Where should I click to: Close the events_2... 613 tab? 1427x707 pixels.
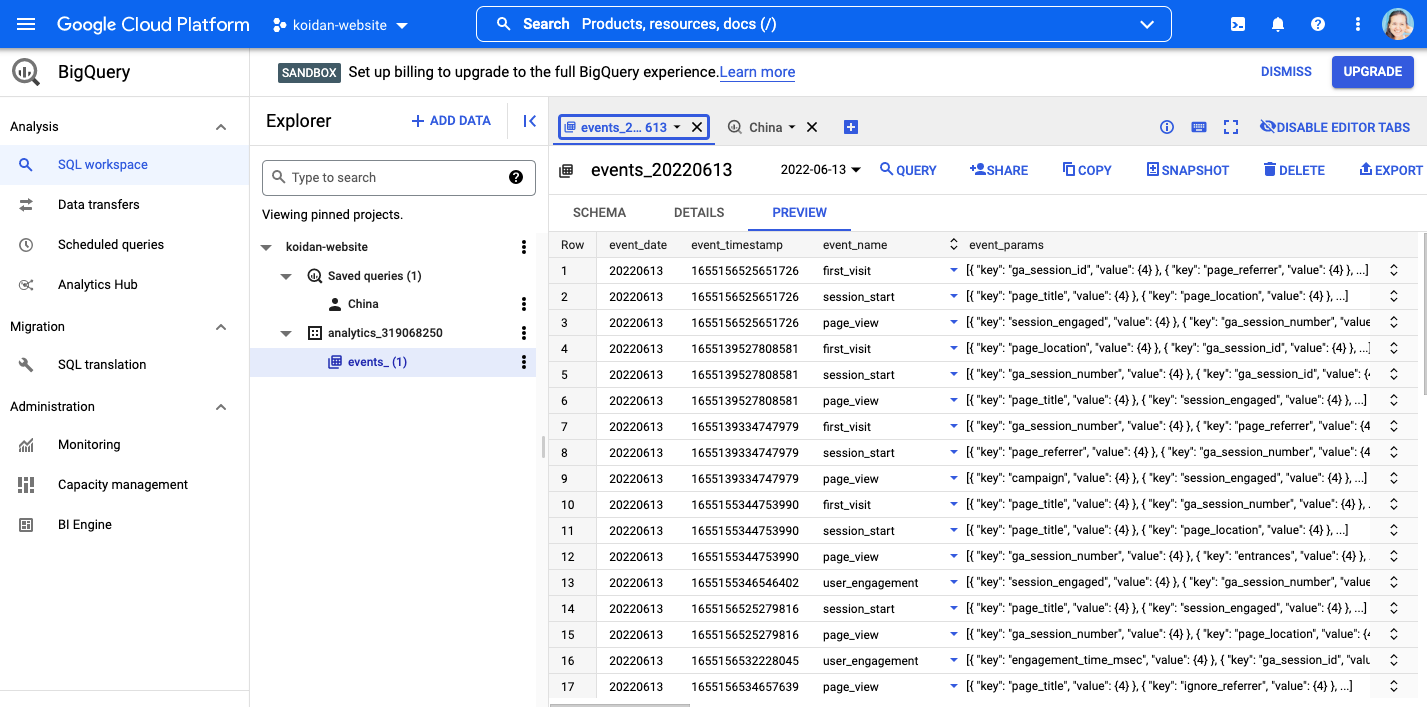tap(697, 127)
